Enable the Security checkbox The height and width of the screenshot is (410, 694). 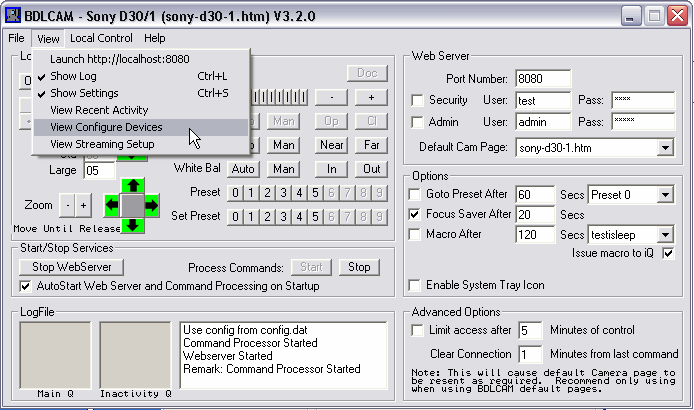pyautogui.click(x=417, y=100)
